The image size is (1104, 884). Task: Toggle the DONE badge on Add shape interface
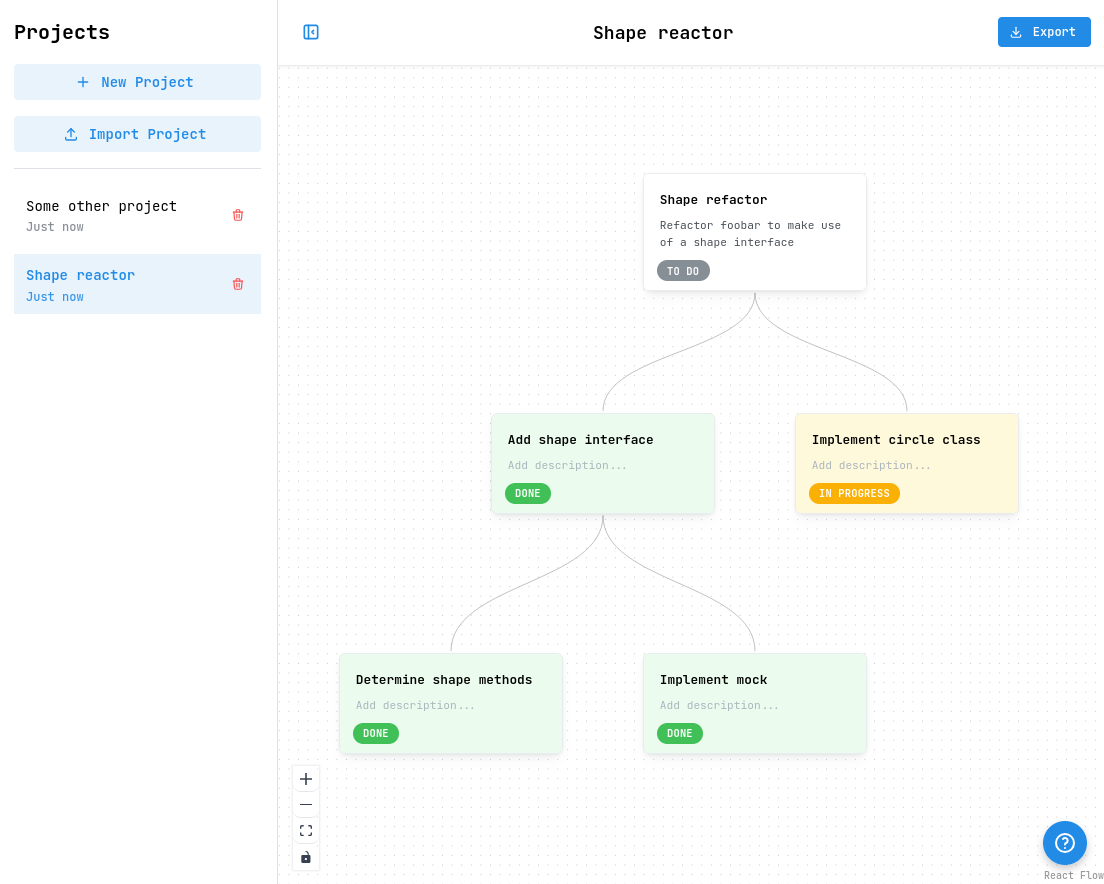coord(528,493)
